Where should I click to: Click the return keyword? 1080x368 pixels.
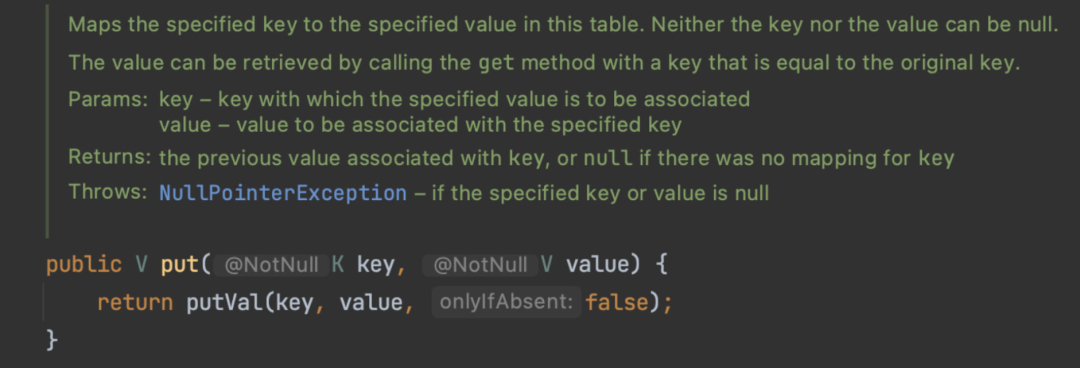click(x=135, y=303)
